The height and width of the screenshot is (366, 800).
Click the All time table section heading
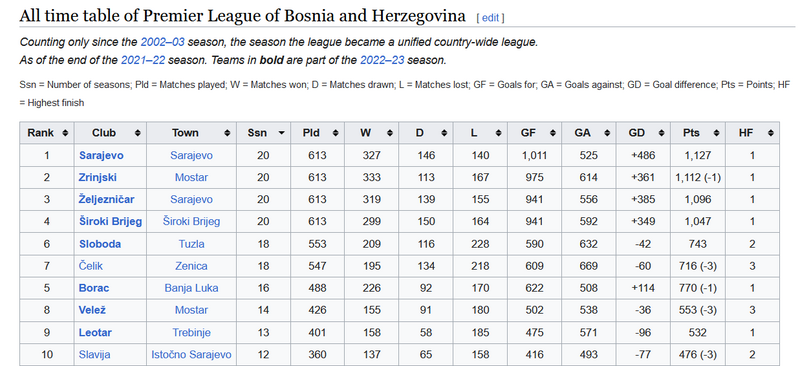pos(242,16)
